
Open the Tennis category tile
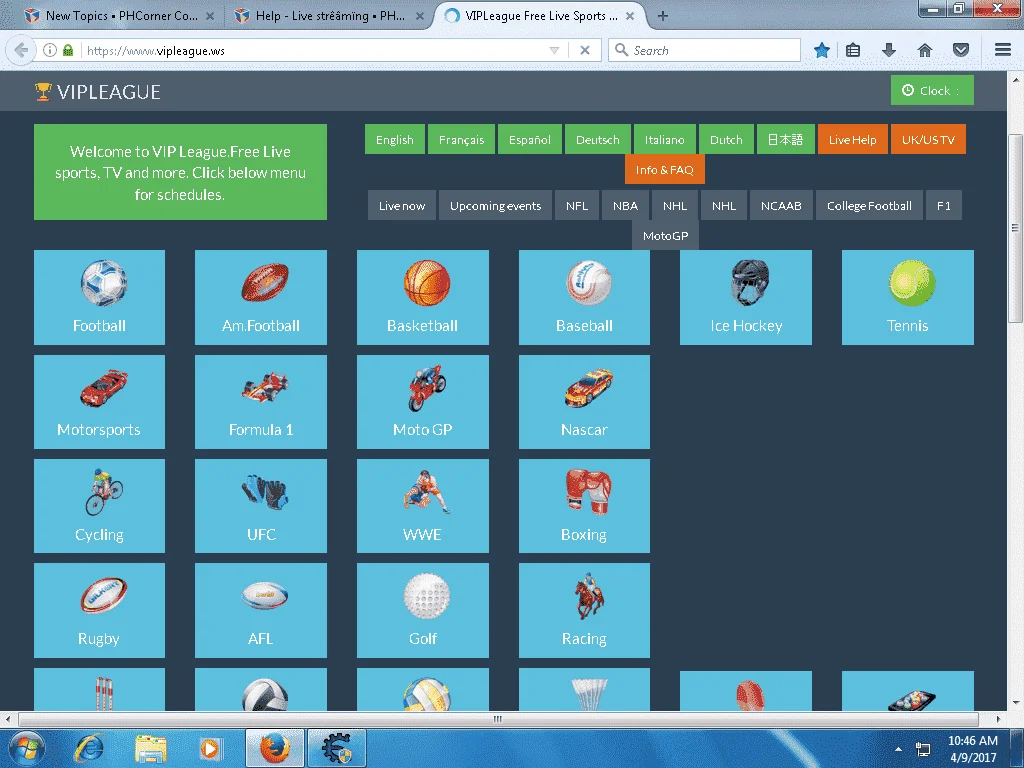point(908,297)
